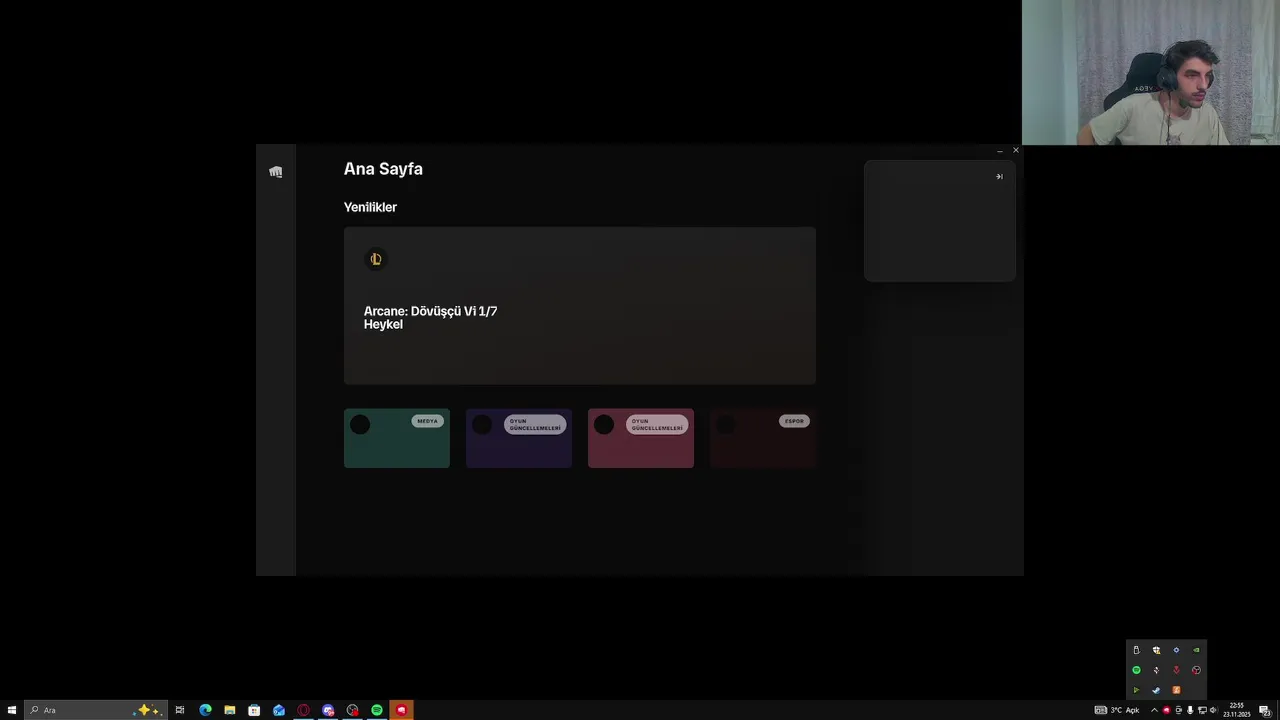Click the red Riot tray icon in taskbar
The height and width of the screenshot is (720, 1280).
[x=1166, y=710]
